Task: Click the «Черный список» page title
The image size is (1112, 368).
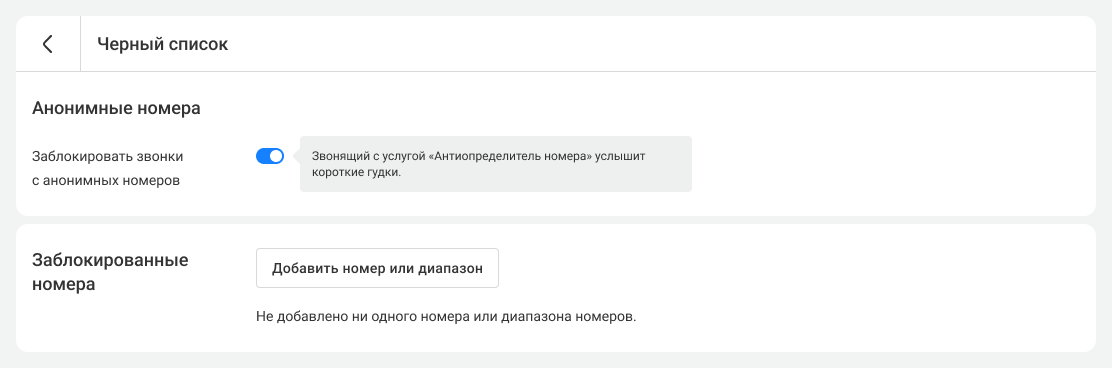Action: pyautogui.click(x=162, y=44)
